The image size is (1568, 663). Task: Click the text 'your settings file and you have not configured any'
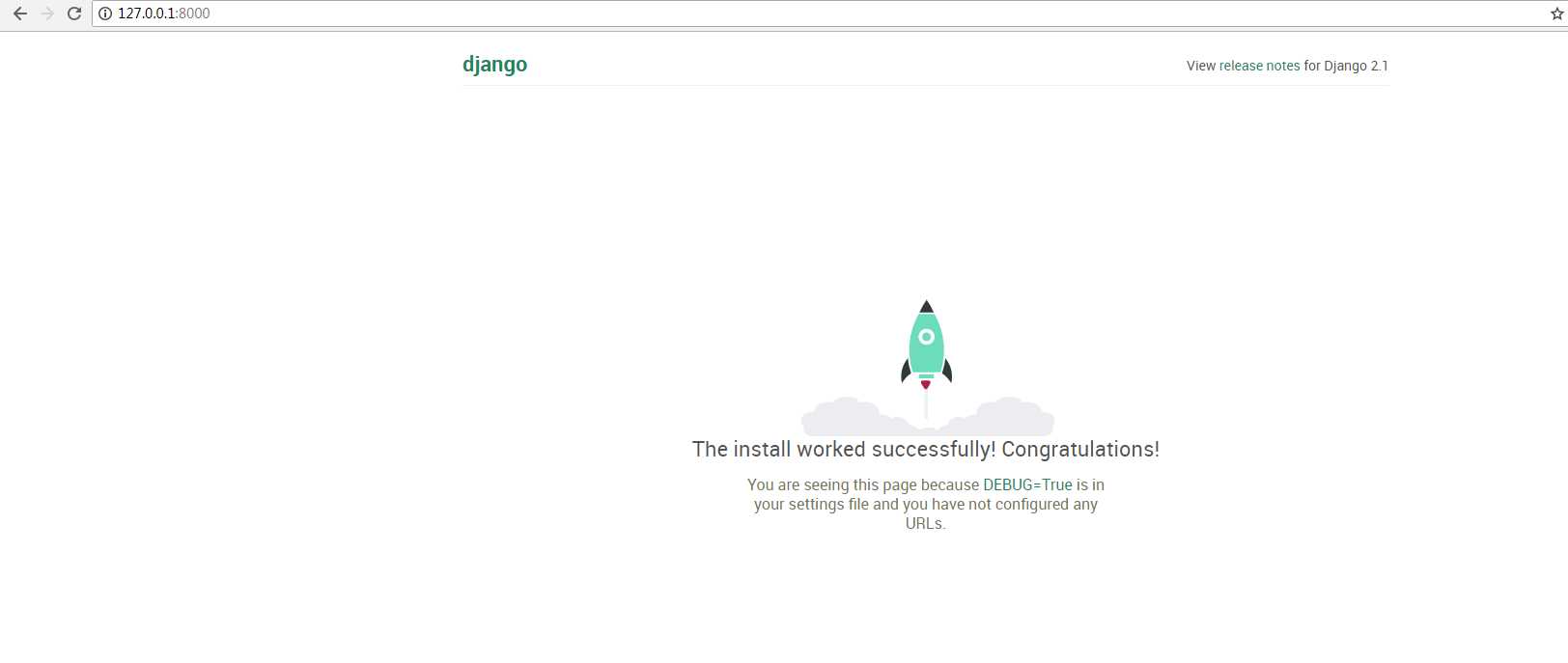tap(926, 504)
